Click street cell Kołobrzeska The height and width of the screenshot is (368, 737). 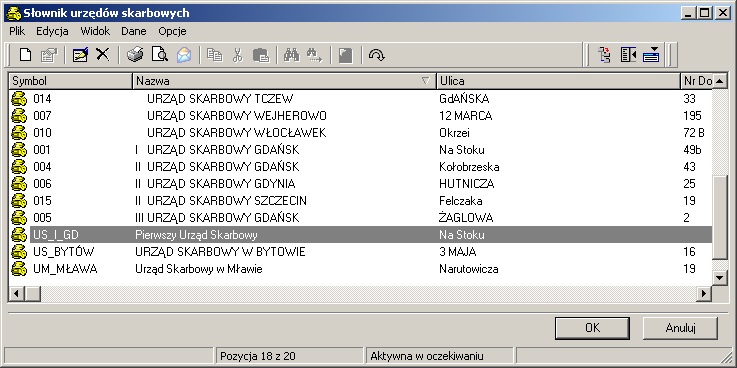coord(469,167)
